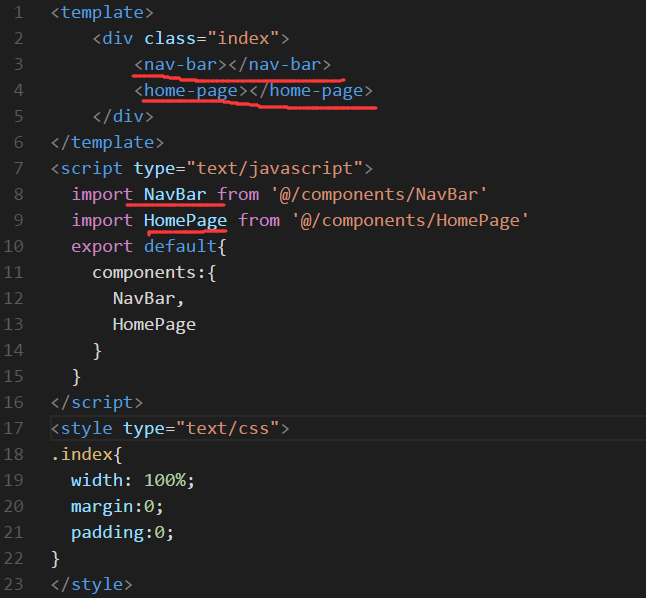
Task: Click the 100% value on line 19
Action: [x=165, y=480]
